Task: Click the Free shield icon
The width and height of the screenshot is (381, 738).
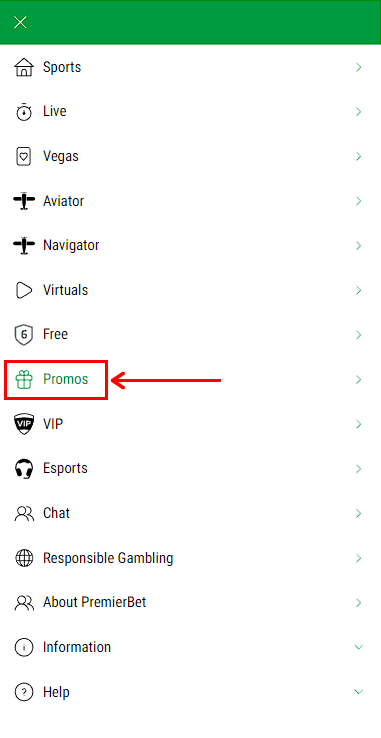Action: point(24,335)
